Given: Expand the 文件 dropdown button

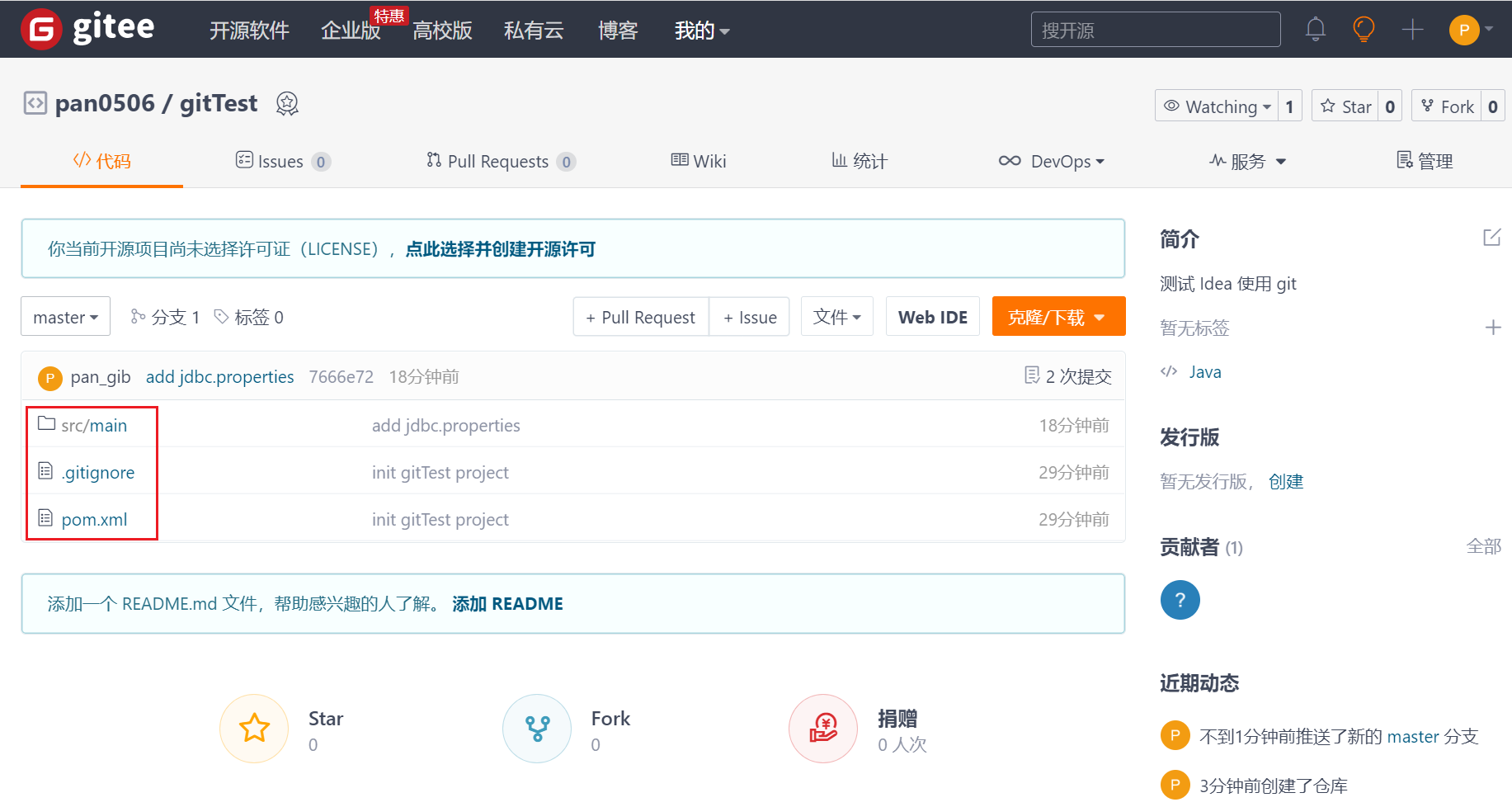Looking at the screenshot, I should [x=836, y=317].
